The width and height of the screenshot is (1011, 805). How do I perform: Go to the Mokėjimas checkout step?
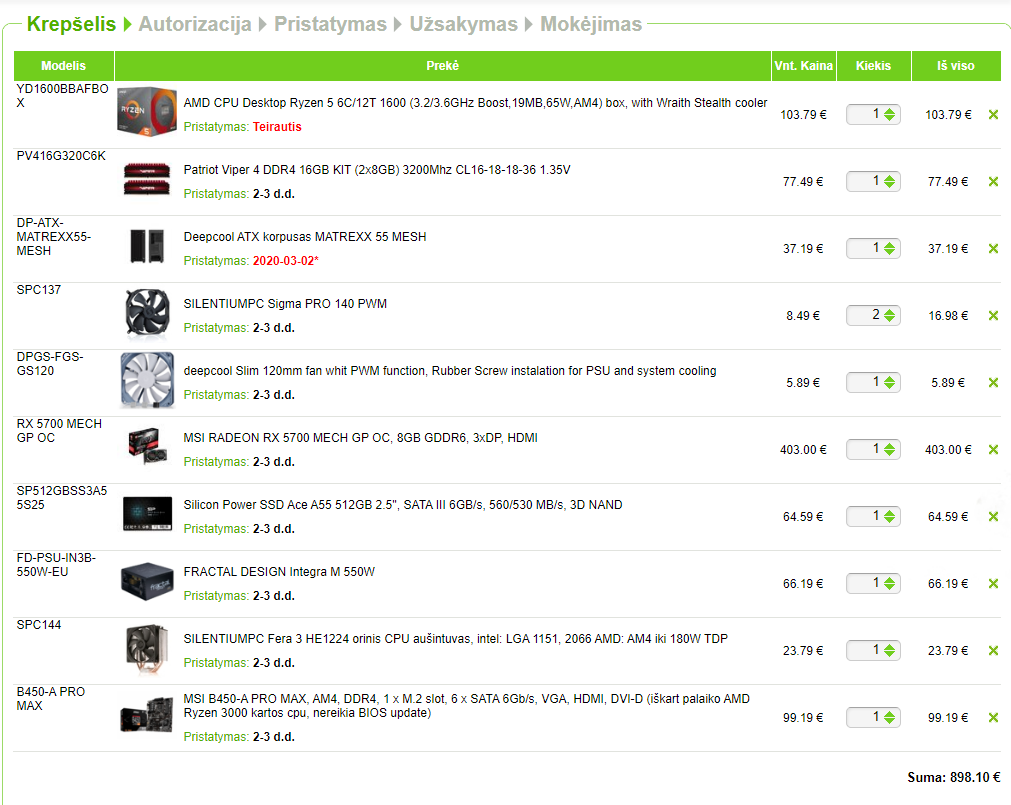[591, 24]
